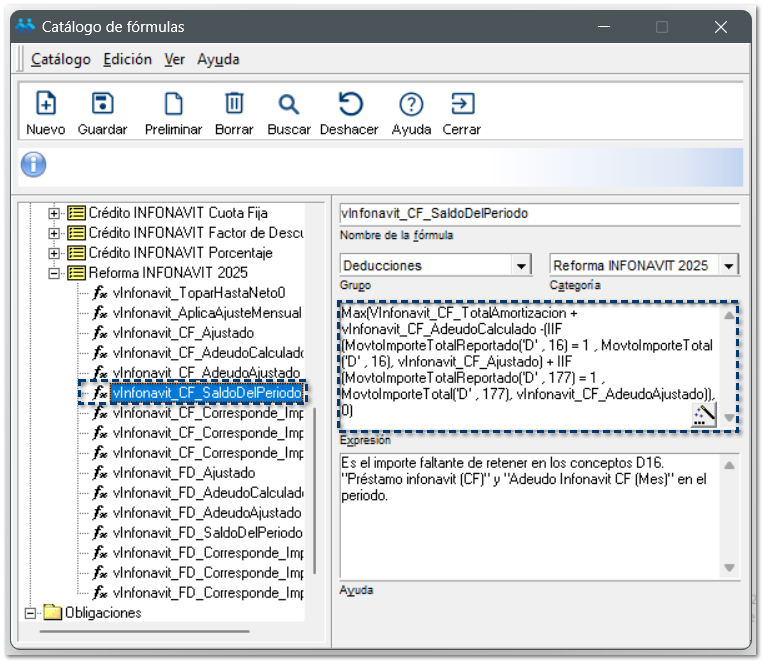Click the blue information icon
Screen dimensions: 765x664
pos(34,165)
